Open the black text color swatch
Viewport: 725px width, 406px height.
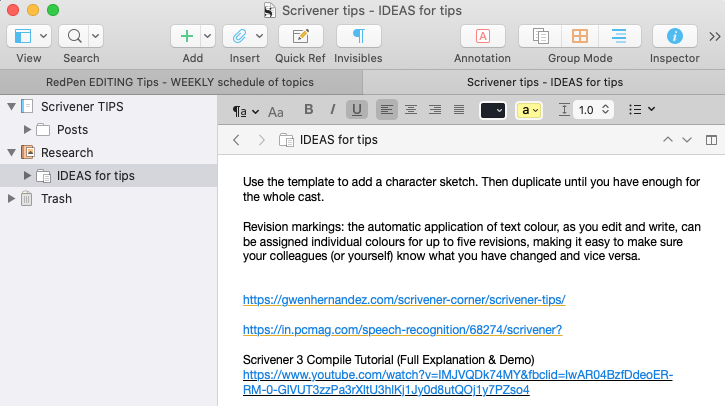coord(493,111)
